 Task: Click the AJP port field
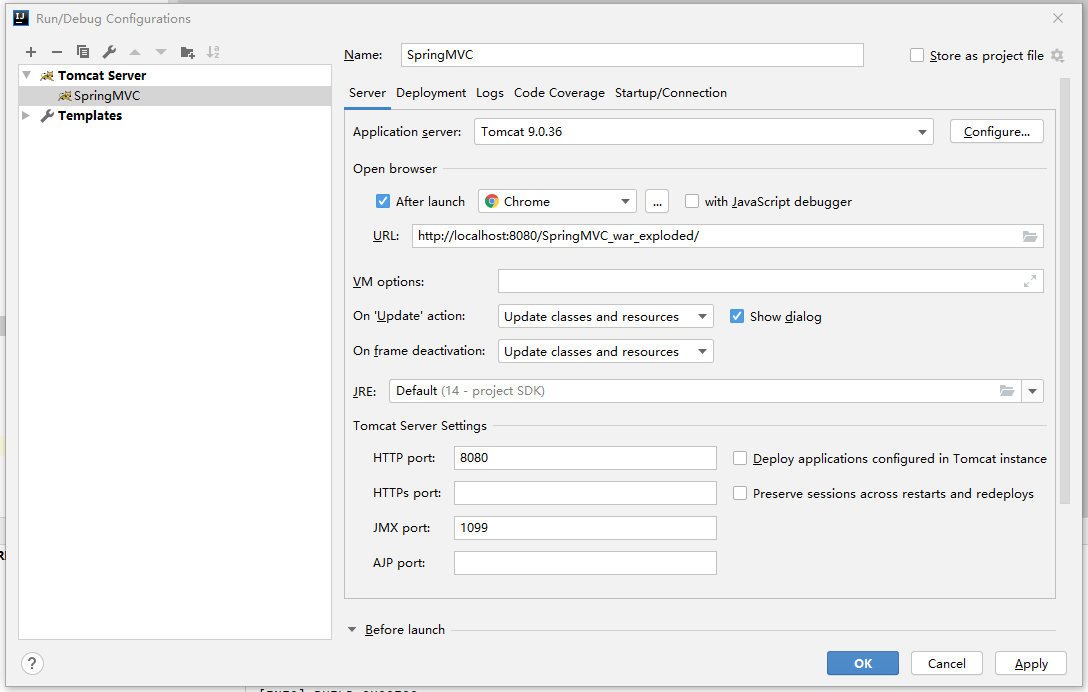point(585,563)
